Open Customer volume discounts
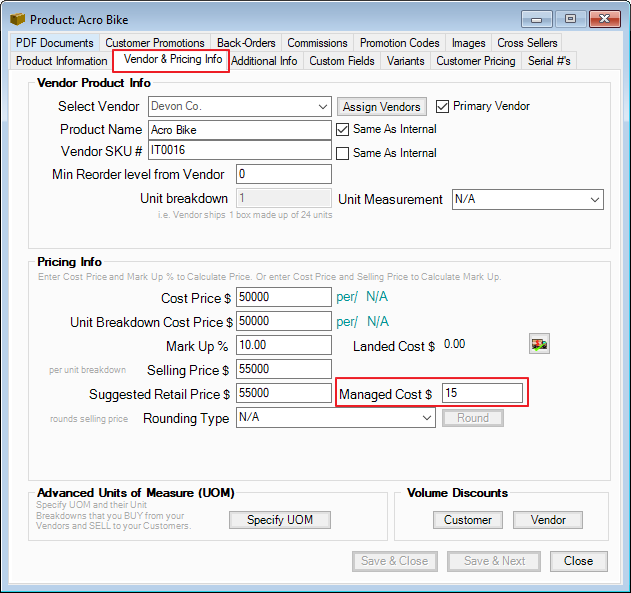This screenshot has width=631, height=593. (468, 520)
